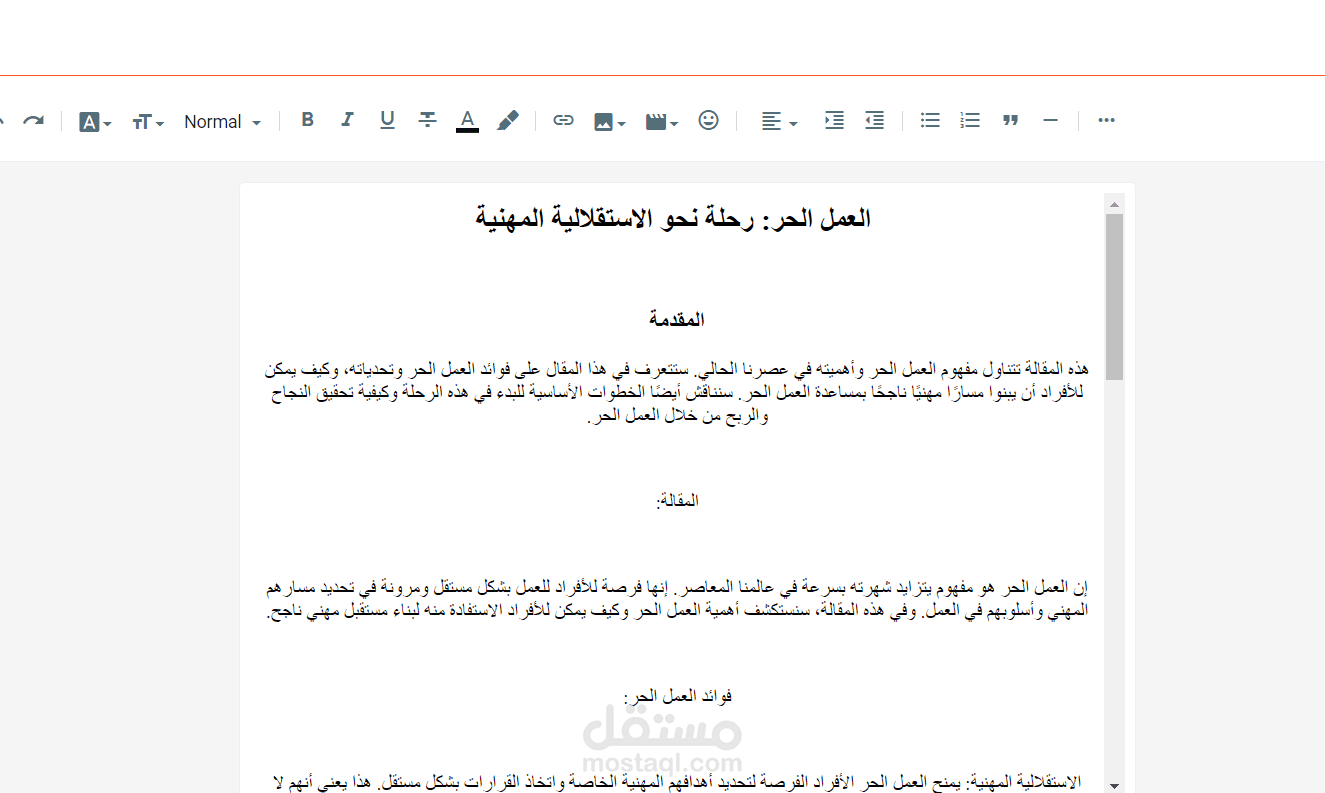1325x793 pixels.
Task: Toggle underline formatting
Action: 387,120
